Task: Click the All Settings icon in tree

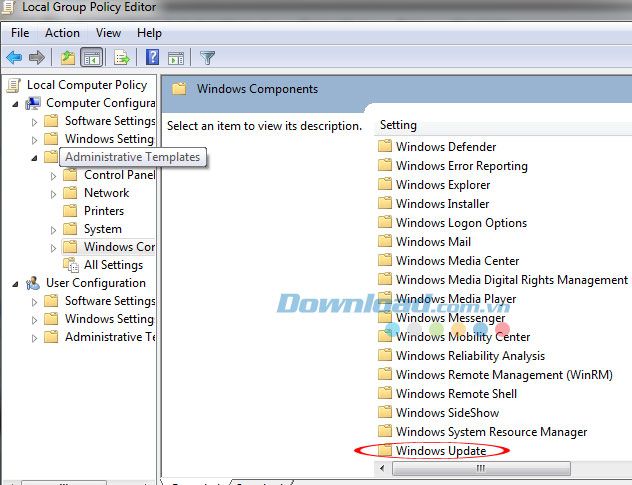Action: (71, 265)
